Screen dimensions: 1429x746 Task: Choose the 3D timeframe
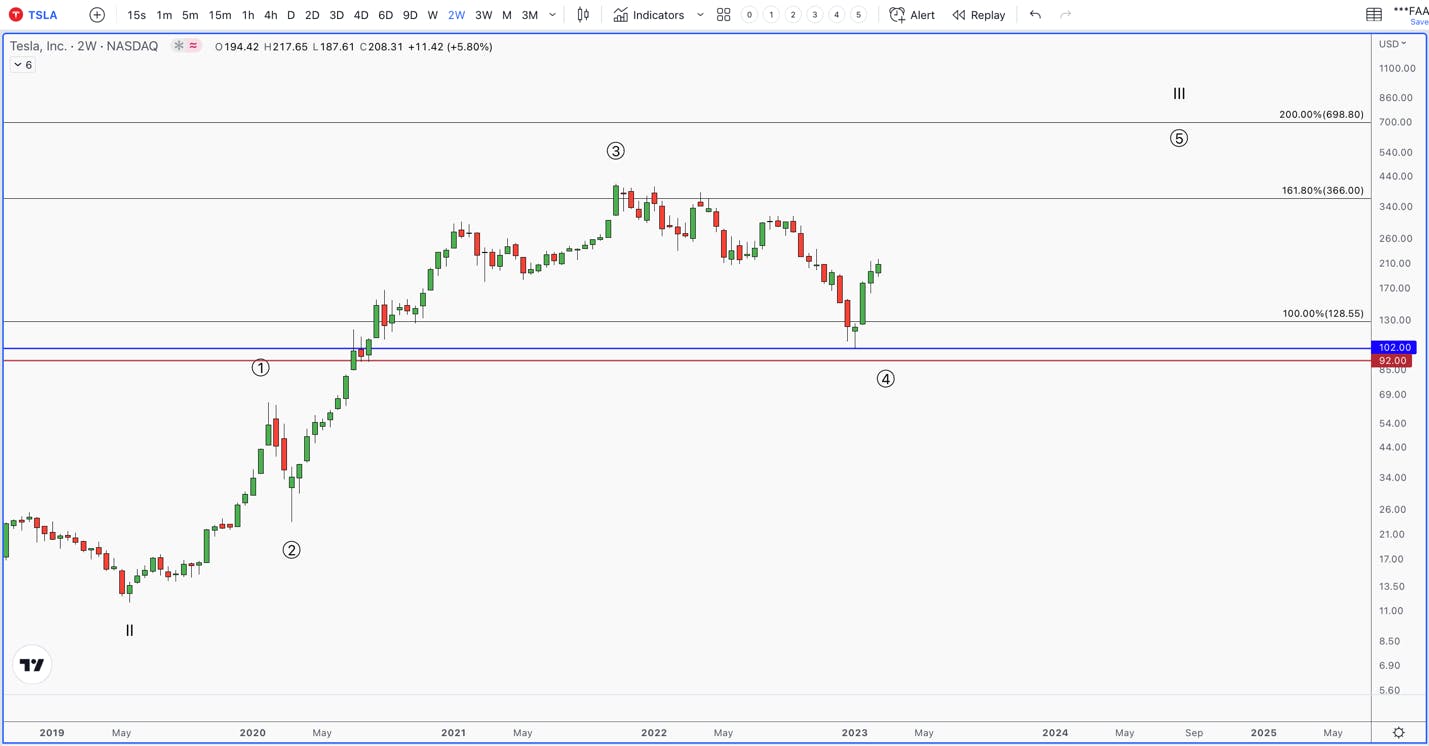[x=336, y=15]
